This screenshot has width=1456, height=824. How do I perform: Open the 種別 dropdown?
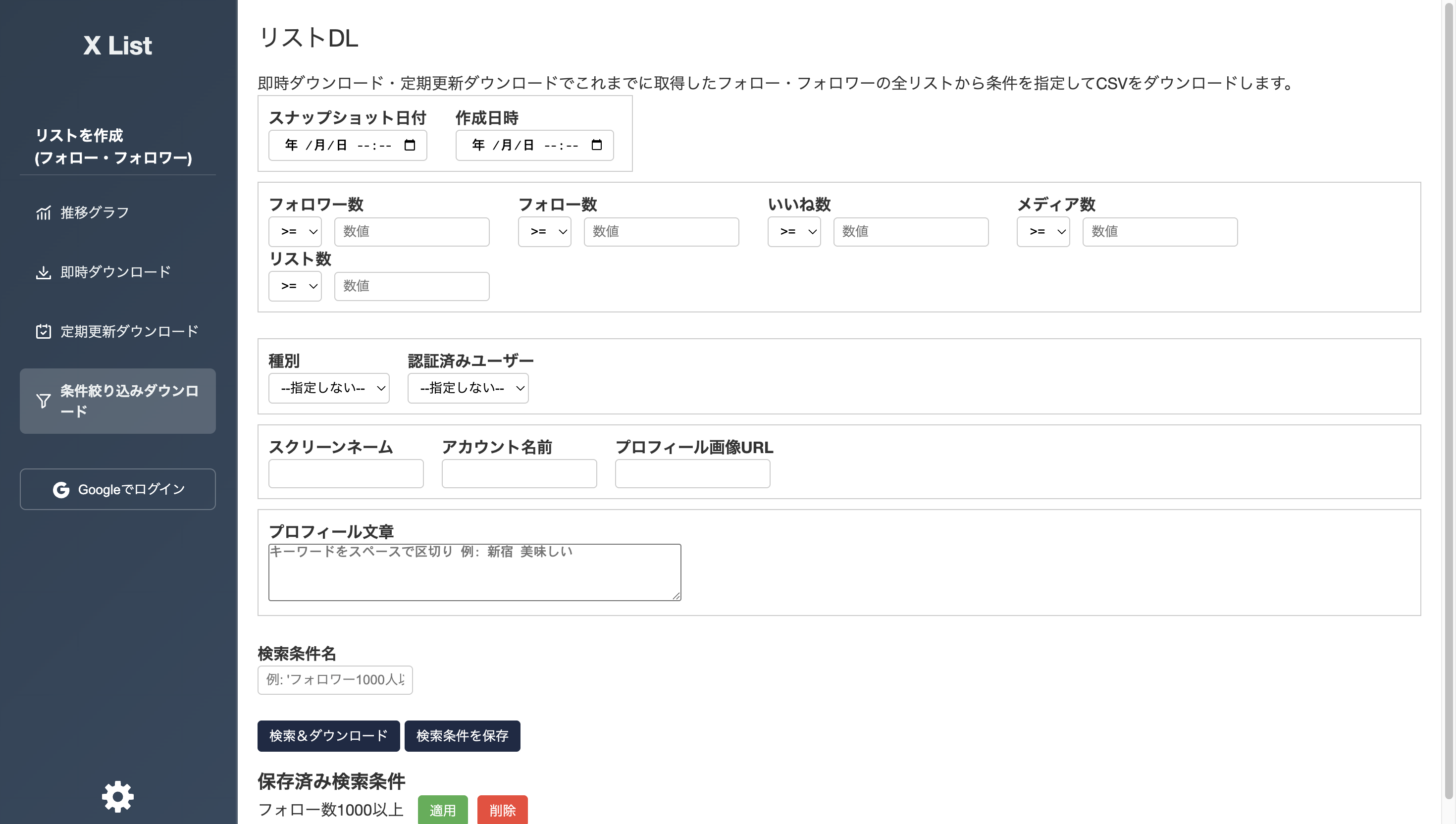(x=329, y=388)
